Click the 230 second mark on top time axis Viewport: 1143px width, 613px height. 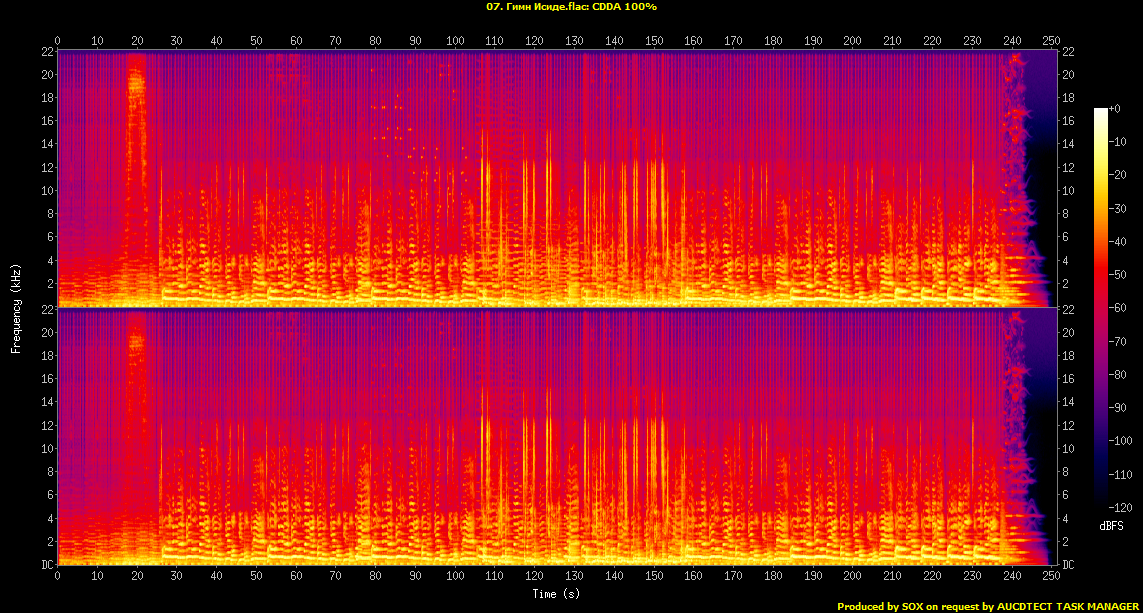pyautogui.click(x=971, y=41)
